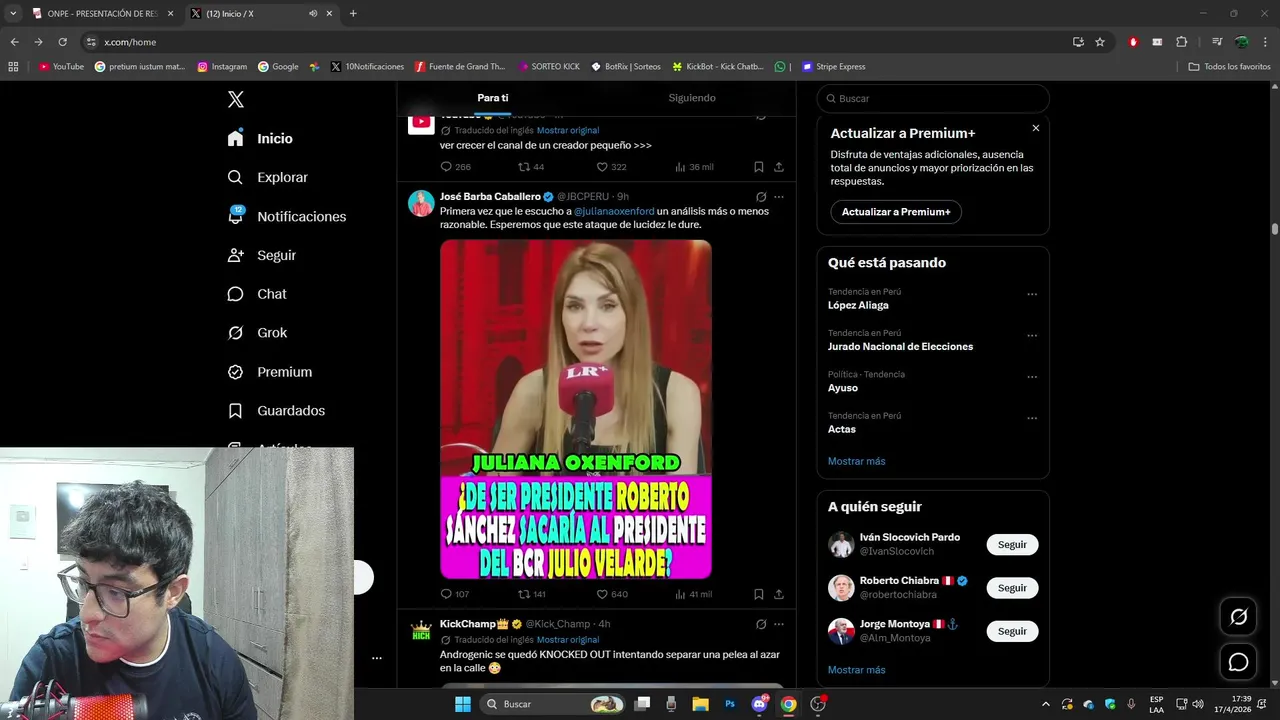Image resolution: width=1280 pixels, height=720 pixels.
Task: Open Notificaciones in the sidebar
Action: pos(286,216)
